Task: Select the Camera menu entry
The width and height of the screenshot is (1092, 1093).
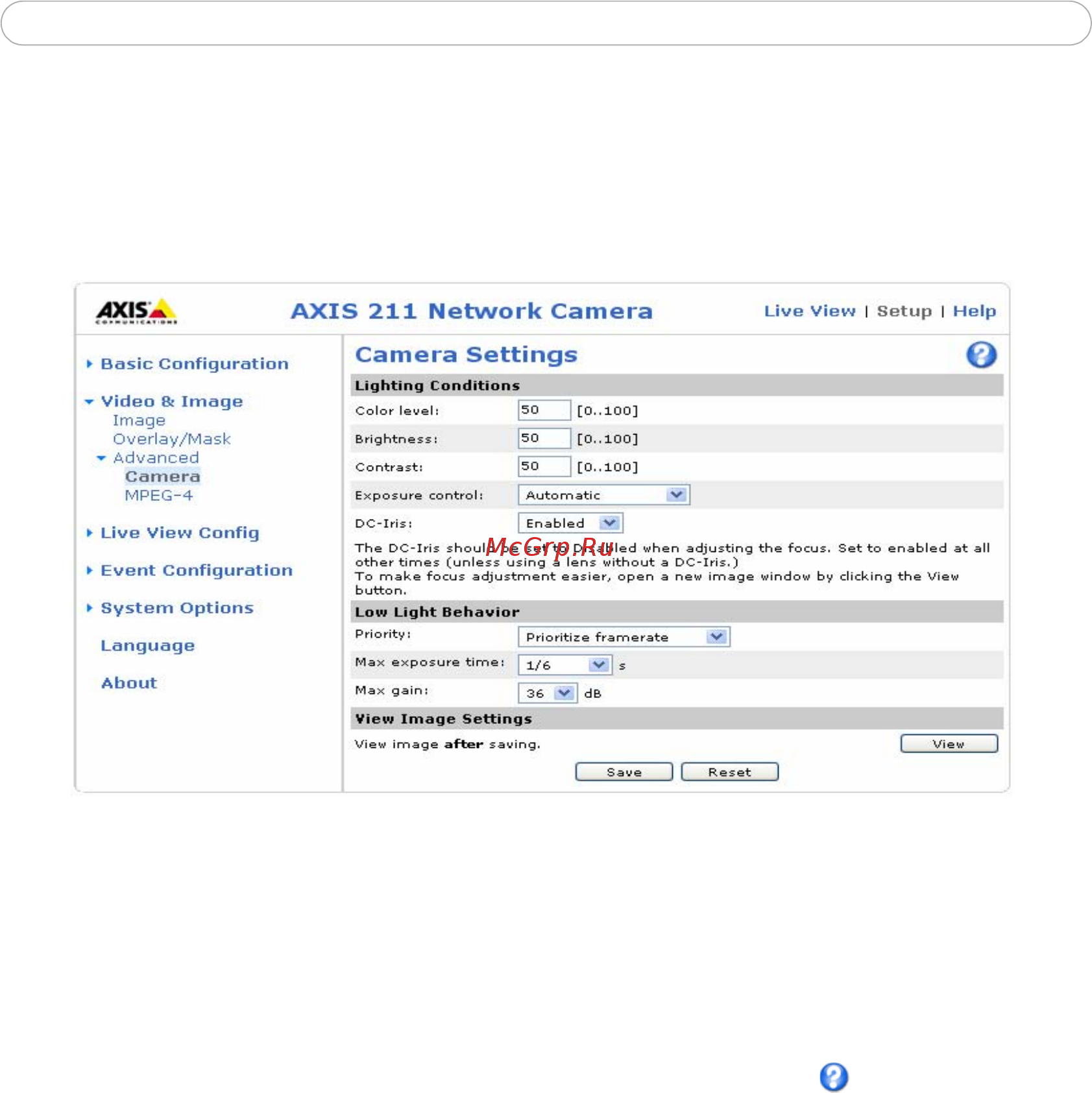Action: click(x=162, y=477)
